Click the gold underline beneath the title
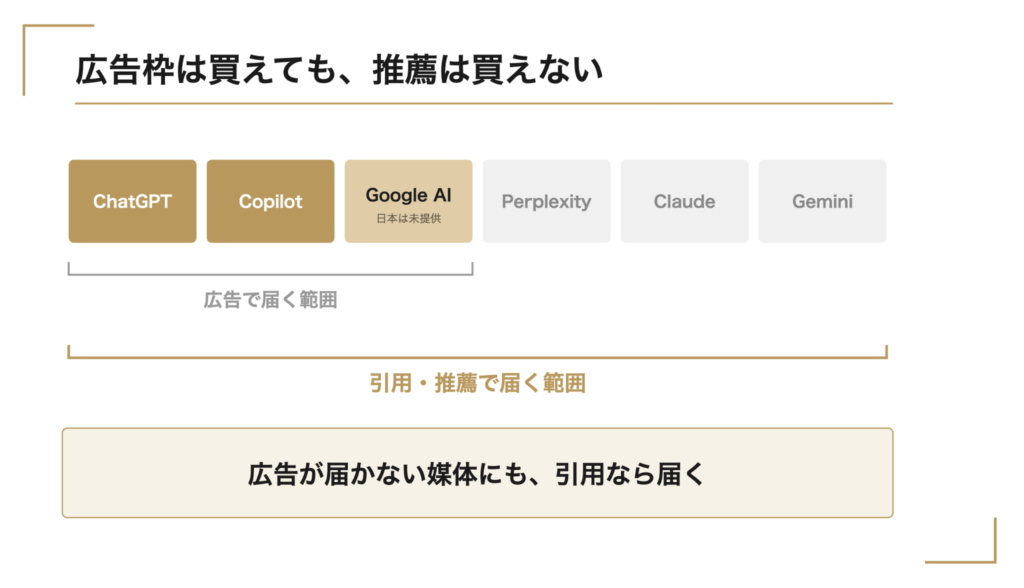Screen dimensions: 1024x588 pyautogui.click(x=484, y=103)
